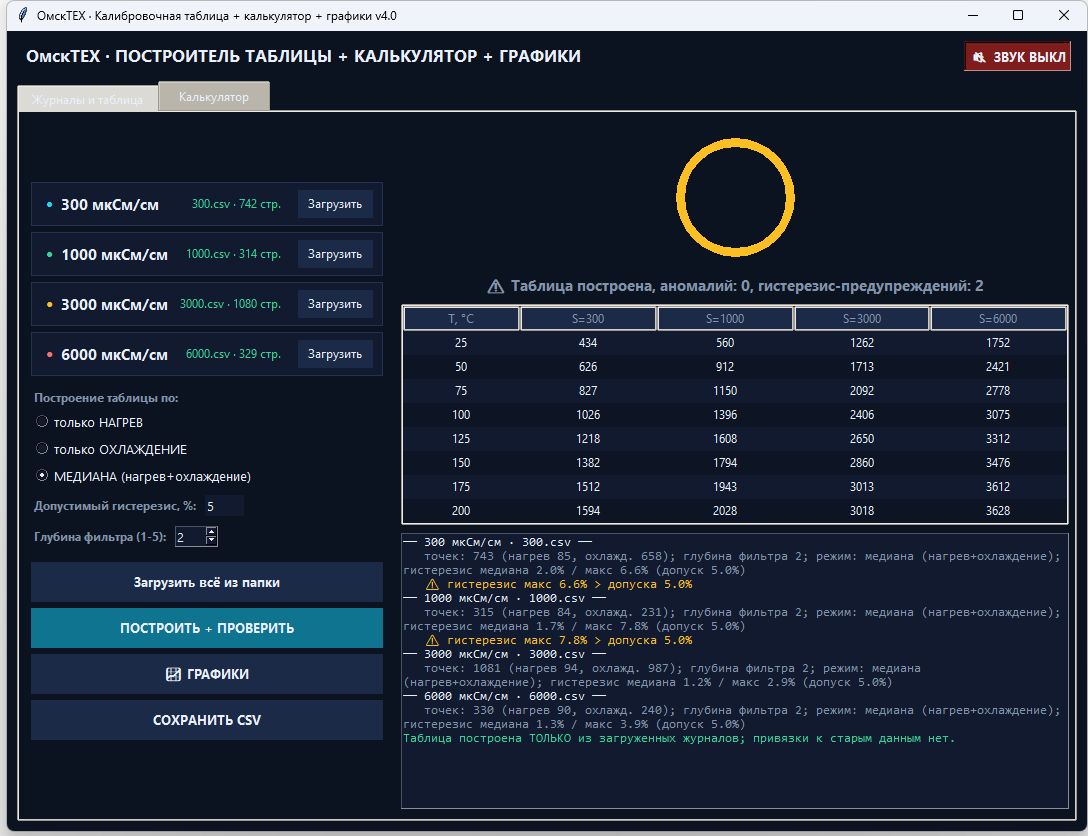This screenshot has height=836, width=1088.
Task: Click the 3000.csv · 1080 стр. file label
Action: pyautogui.click(x=230, y=304)
